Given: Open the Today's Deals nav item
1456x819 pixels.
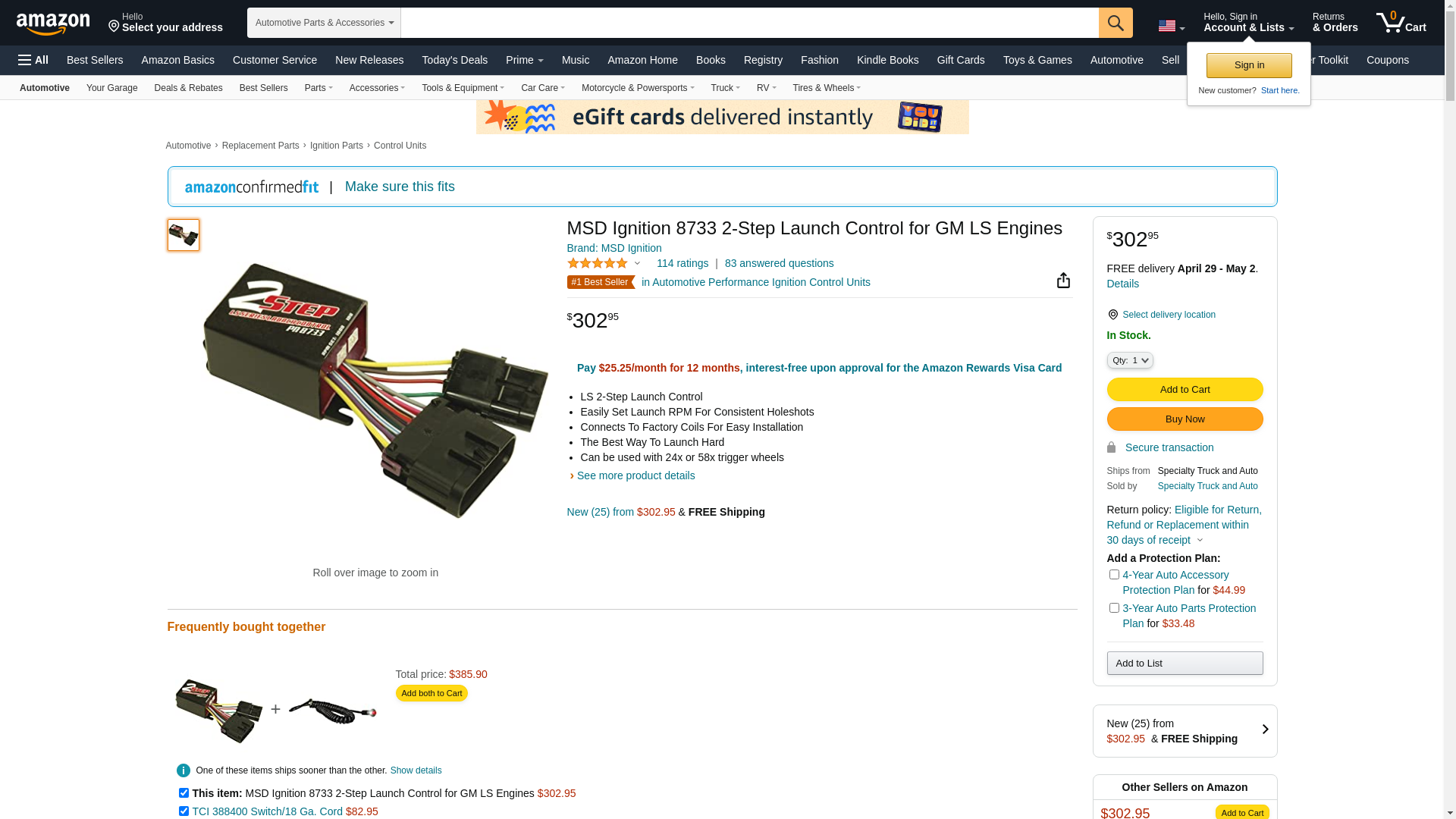Looking at the screenshot, I should tap(455, 60).
